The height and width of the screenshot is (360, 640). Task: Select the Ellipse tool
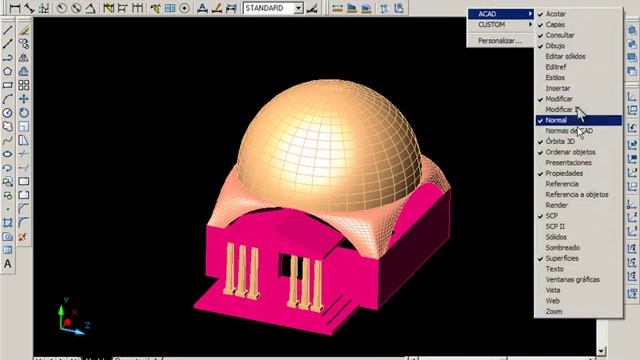click(7, 154)
